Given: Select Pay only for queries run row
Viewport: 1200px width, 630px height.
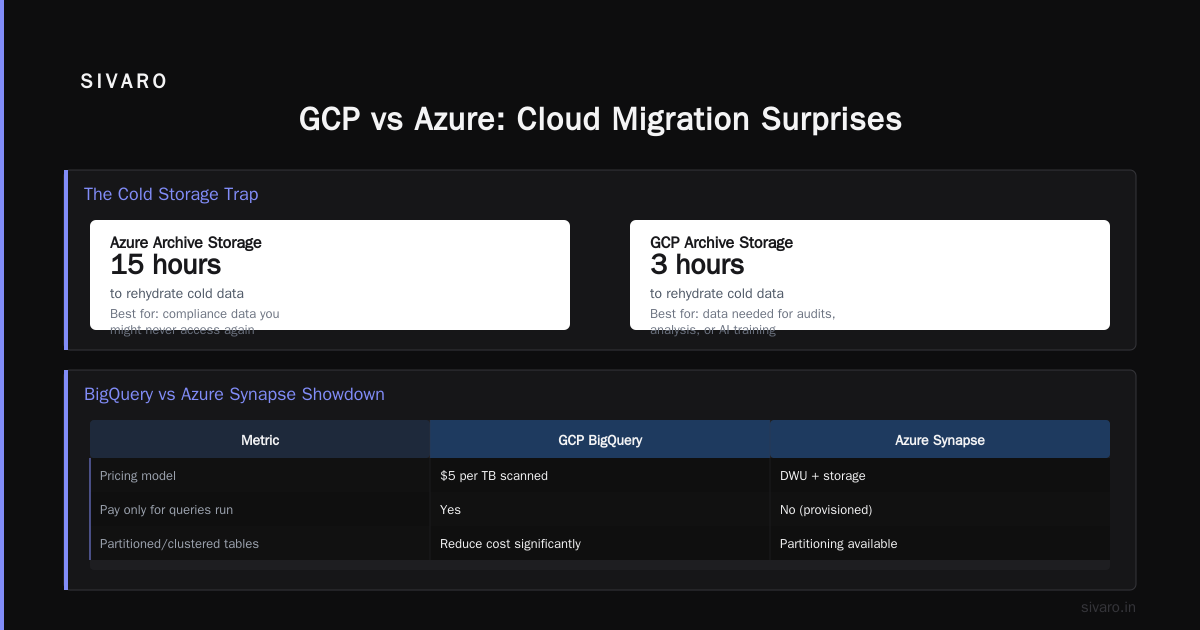Looking at the screenshot, I should [x=600, y=510].
